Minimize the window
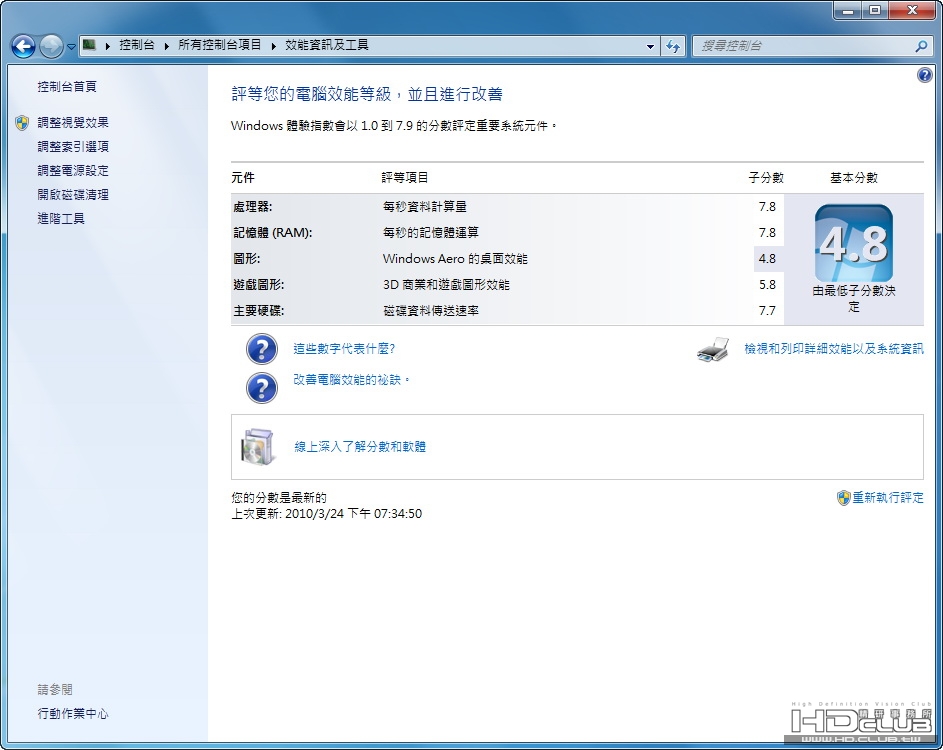Image resolution: width=943 pixels, height=750 pixels. click(849, 10)
